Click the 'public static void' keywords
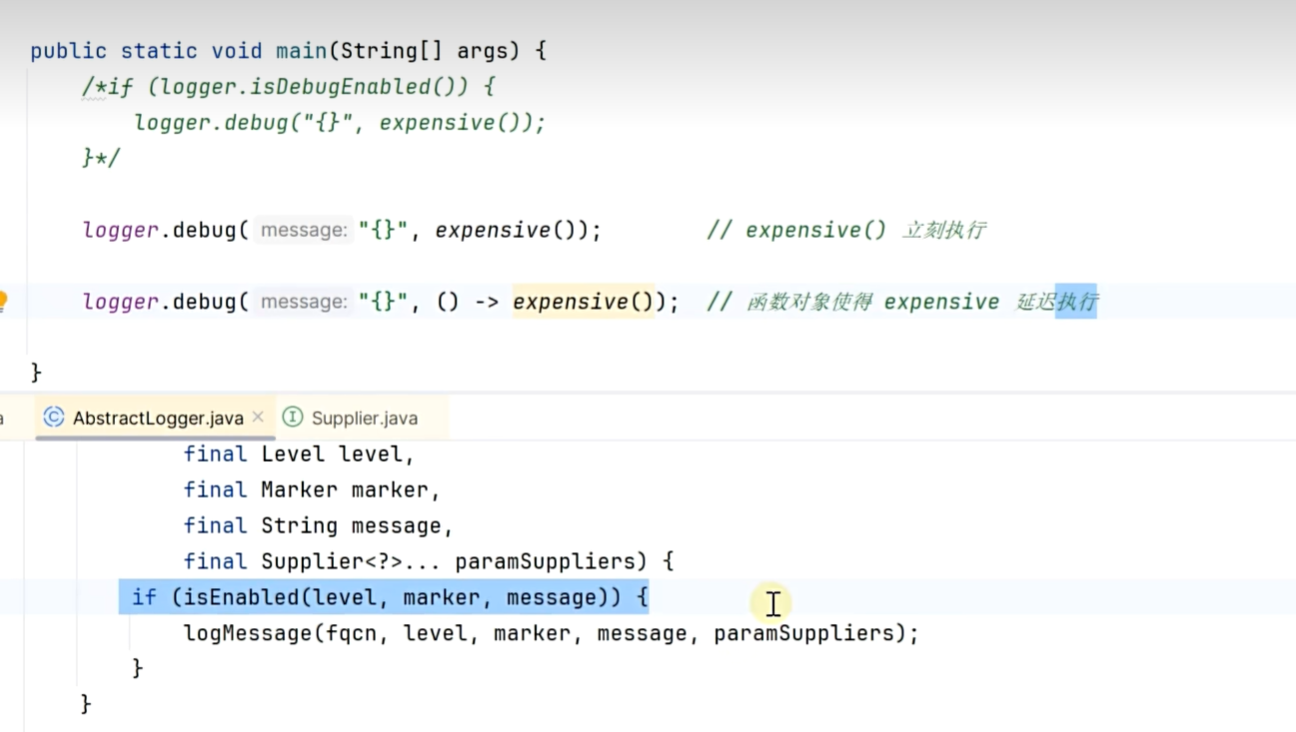Image resolution: width=1296 pixels, height=732 pixels. [x=146, y=51]
